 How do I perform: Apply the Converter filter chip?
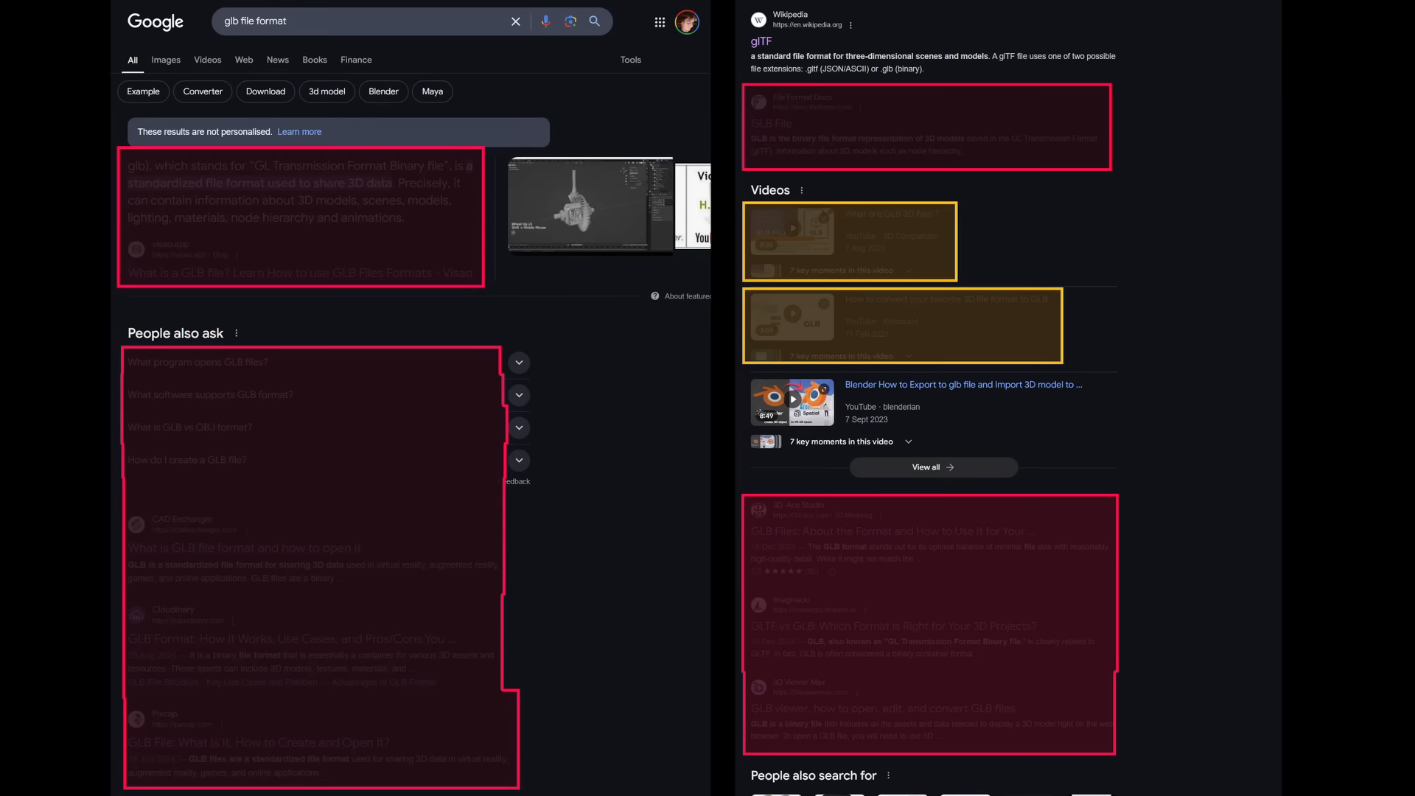[x=203, y=91]
